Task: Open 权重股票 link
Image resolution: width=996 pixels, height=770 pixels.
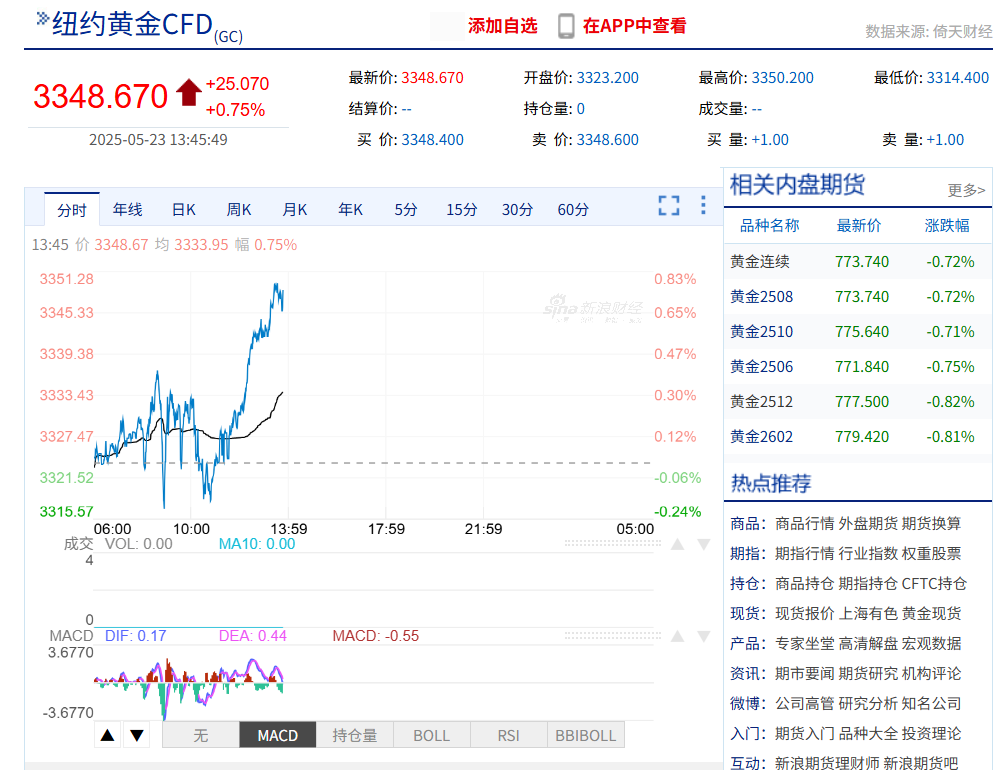Action: click(x=931, y=553)
